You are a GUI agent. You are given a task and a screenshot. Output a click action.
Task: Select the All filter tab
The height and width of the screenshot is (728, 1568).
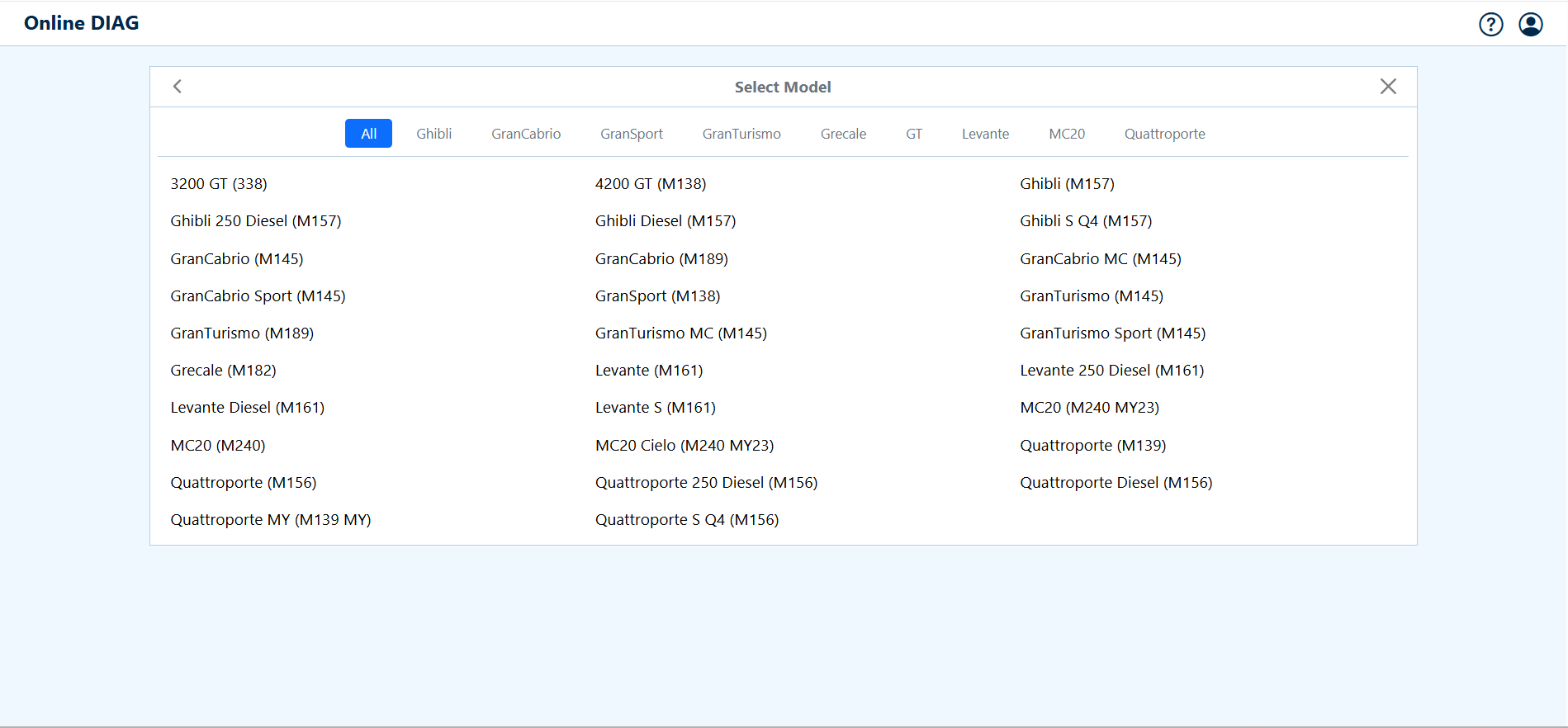[368, 134]
